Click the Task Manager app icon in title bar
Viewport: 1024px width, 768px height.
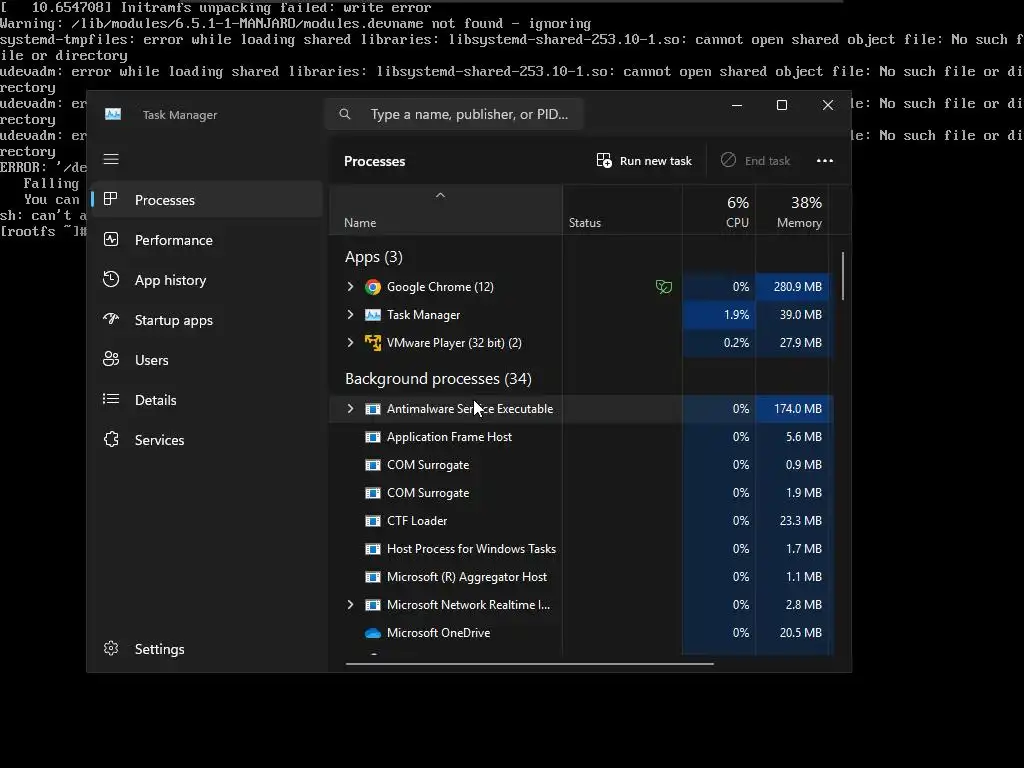pos(113,114)
